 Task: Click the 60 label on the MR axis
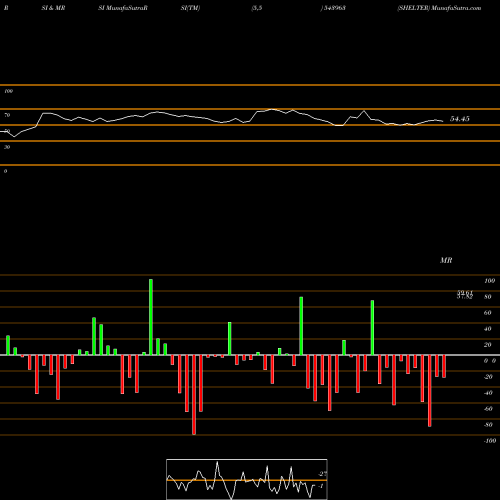(487, 313)
